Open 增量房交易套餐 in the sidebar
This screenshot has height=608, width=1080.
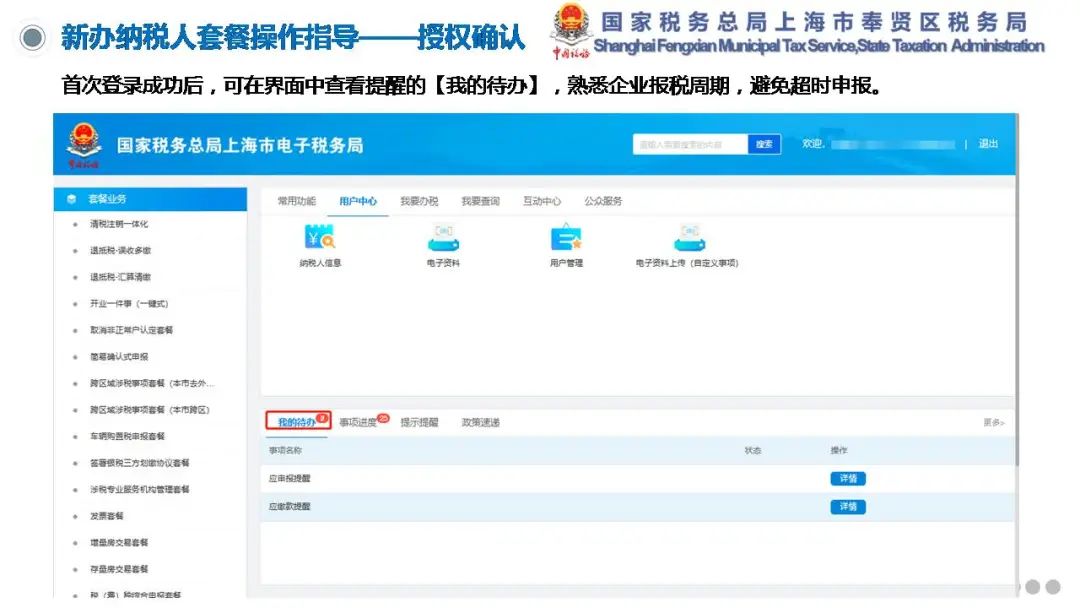click(x=118, y=543)
